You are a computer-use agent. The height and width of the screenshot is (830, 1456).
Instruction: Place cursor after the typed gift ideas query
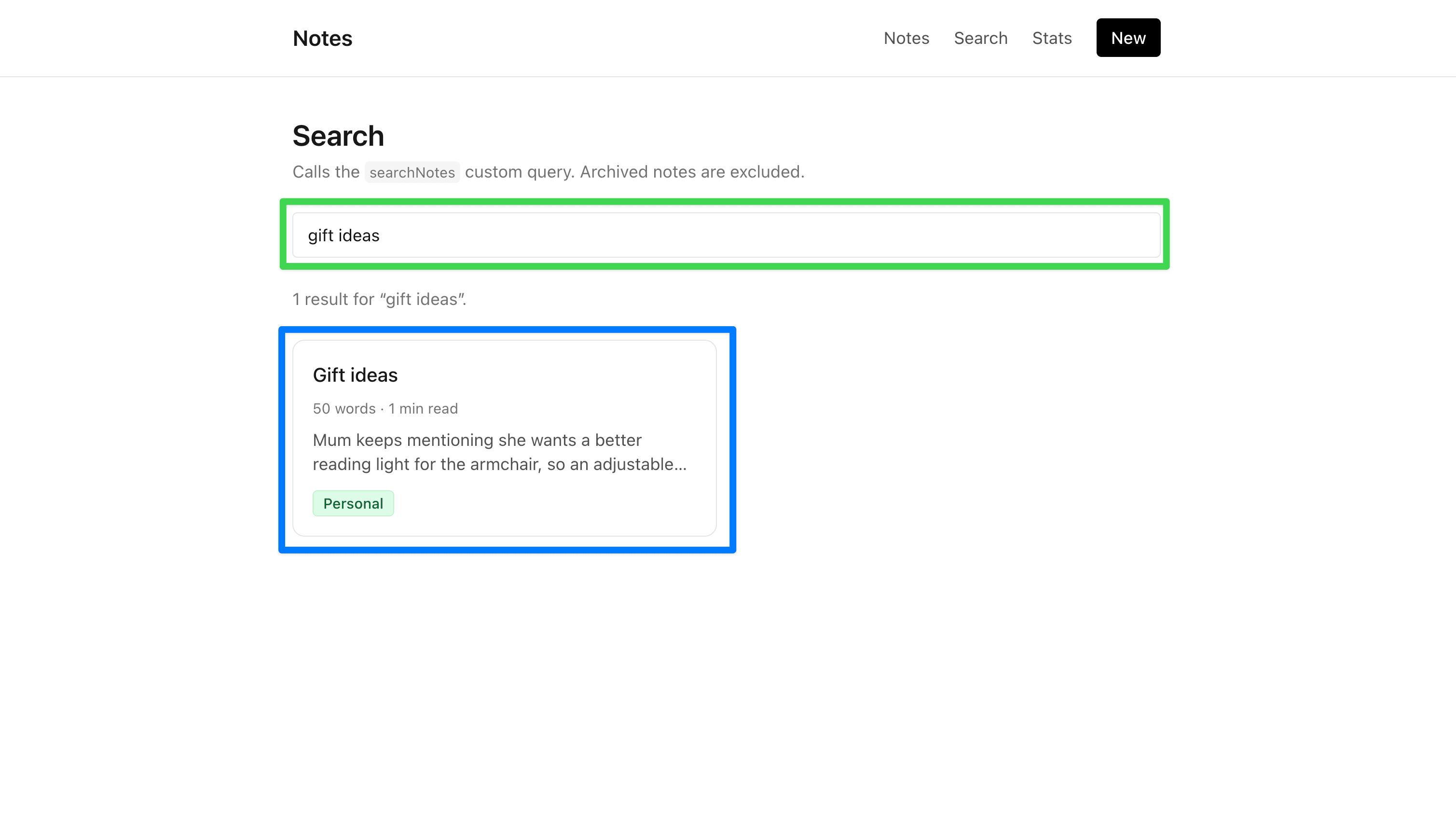pyautogui.click(x=381, y=235)
